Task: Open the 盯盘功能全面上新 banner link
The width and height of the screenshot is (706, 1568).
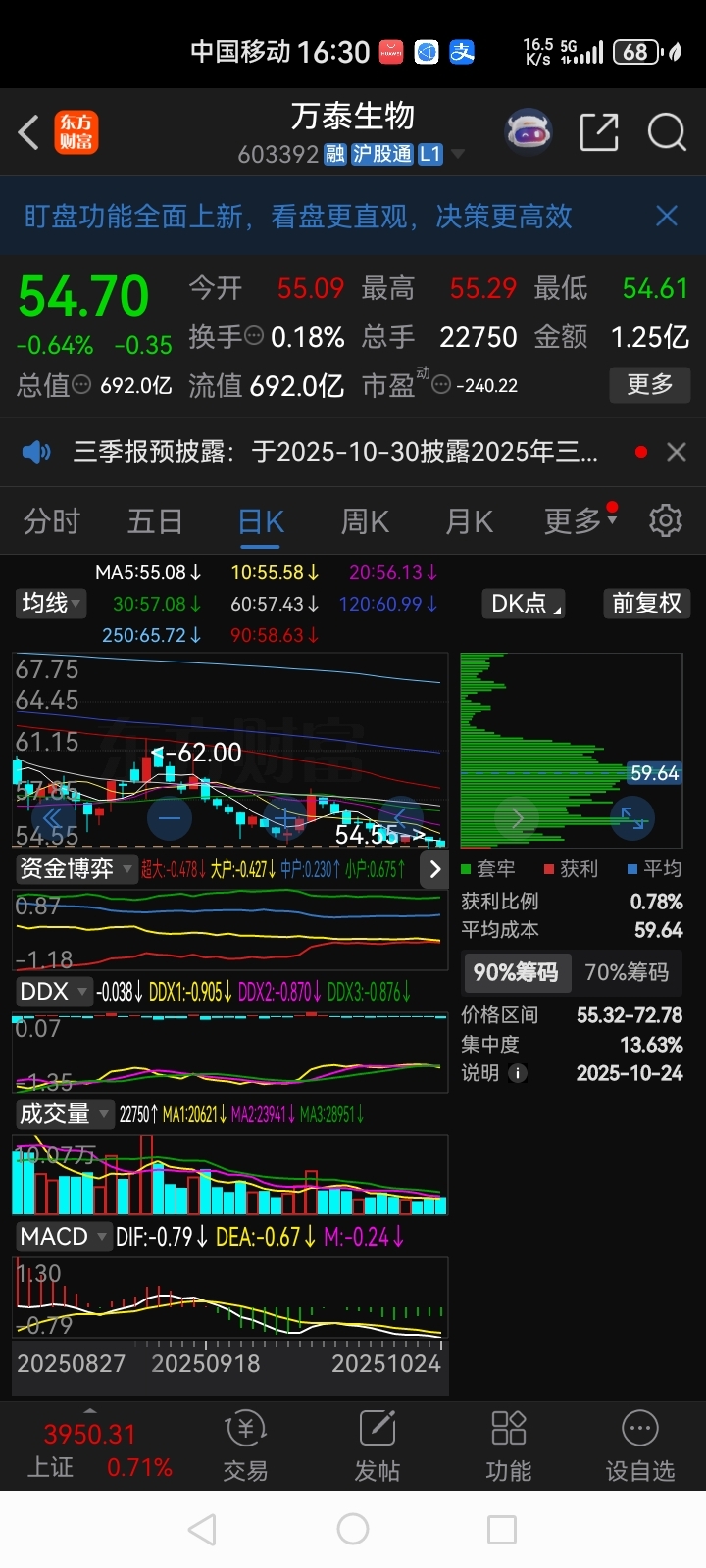Action: point(298,216)
